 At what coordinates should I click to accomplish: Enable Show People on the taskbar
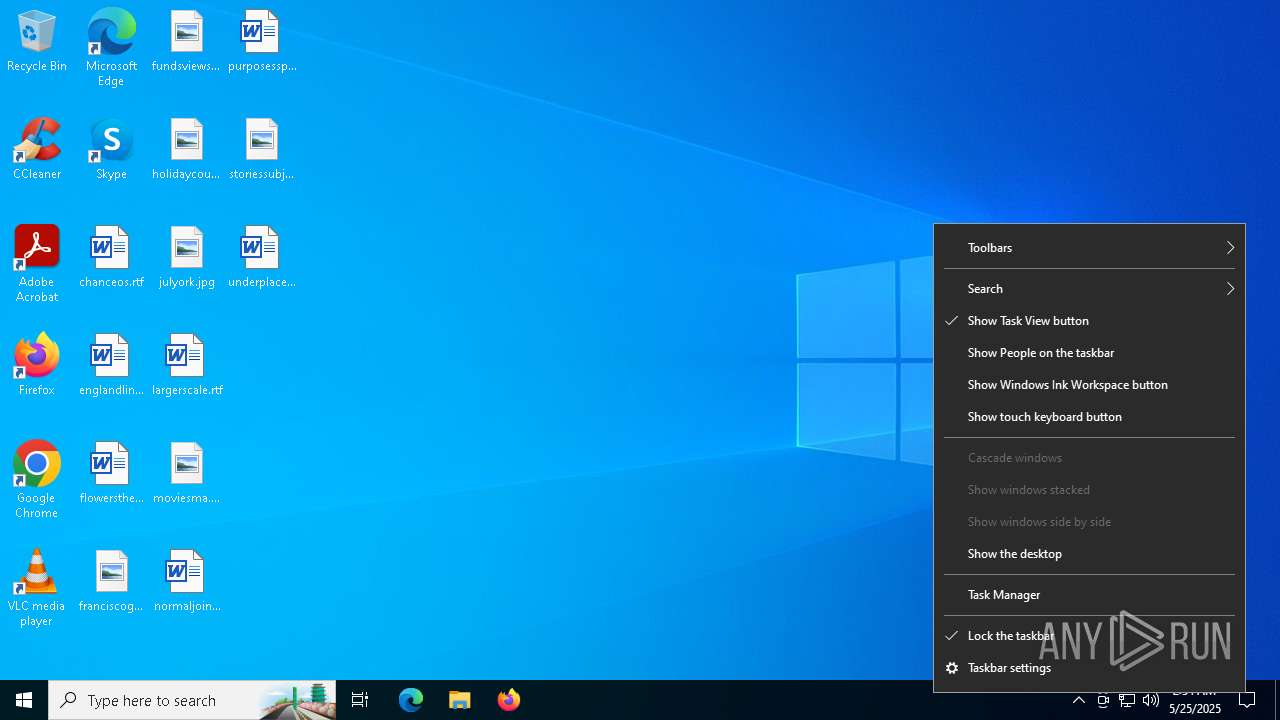pyautogui.click(x=1089, y=353)
